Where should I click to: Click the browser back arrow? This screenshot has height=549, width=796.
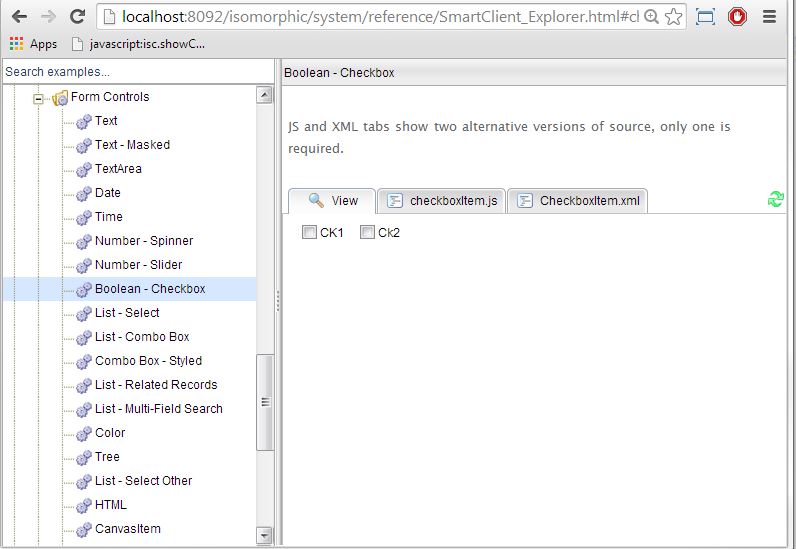click(x=19, y=17)
